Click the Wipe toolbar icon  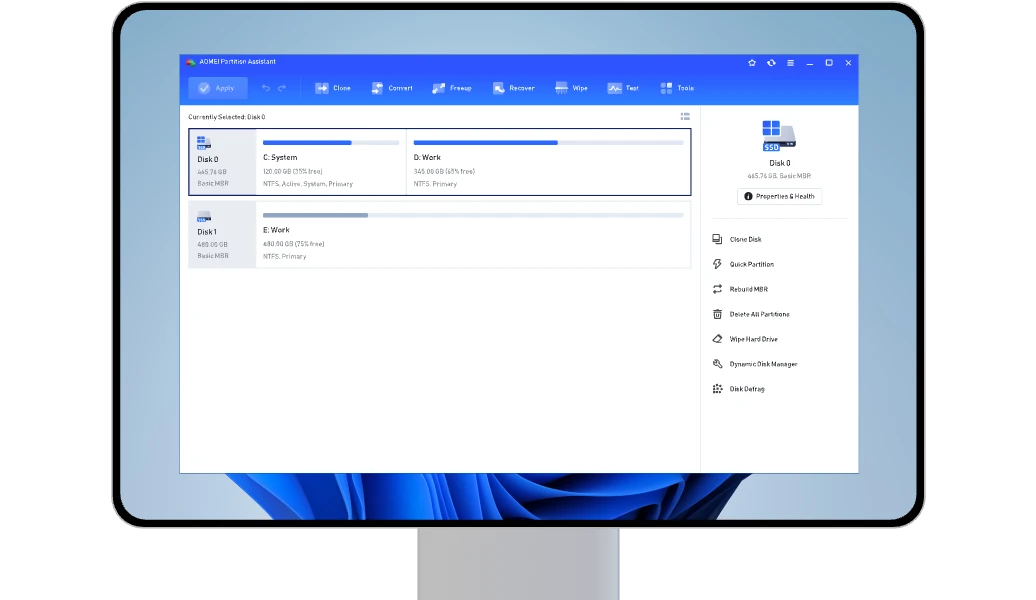click(x=561, y=88)
